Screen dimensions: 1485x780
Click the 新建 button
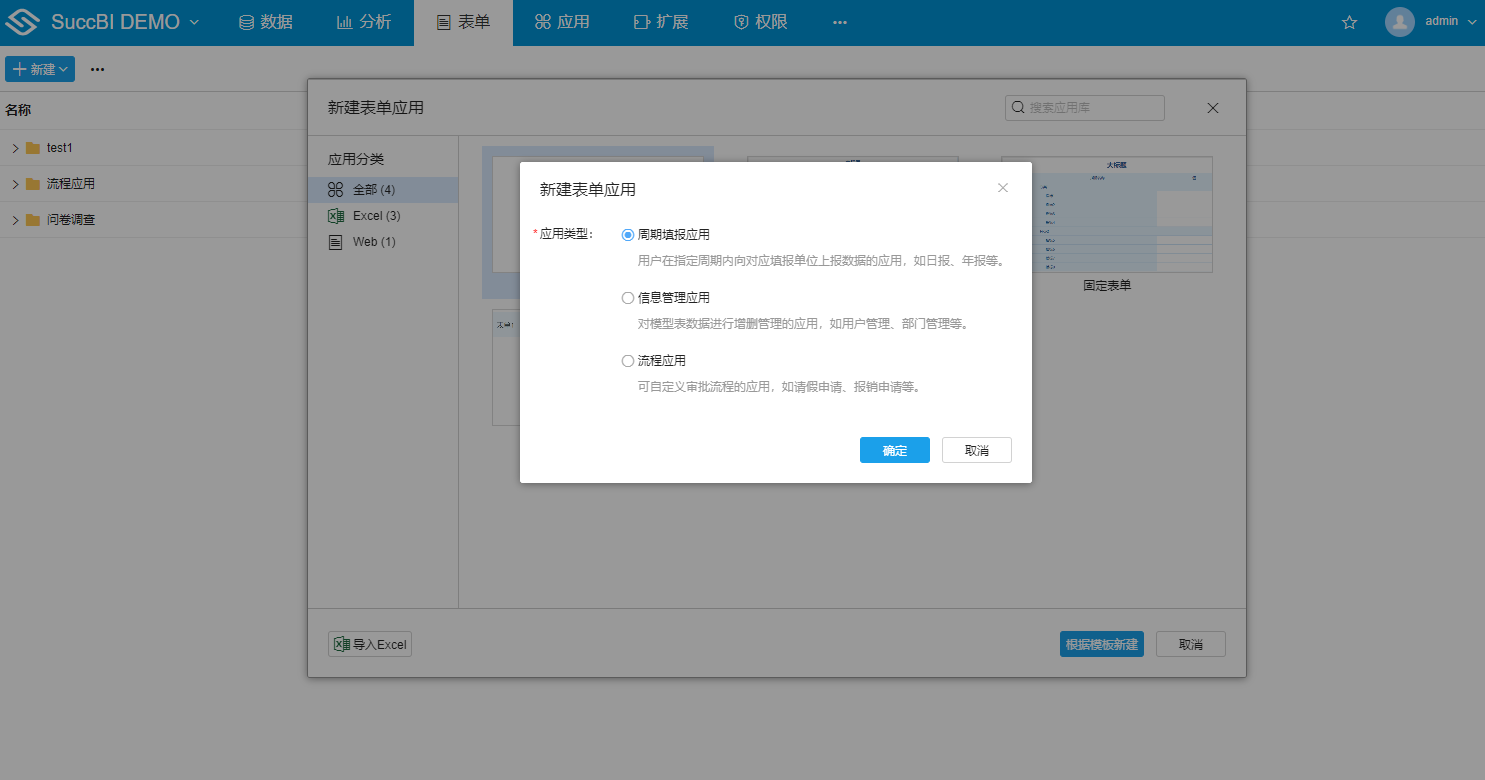[40, 69]
